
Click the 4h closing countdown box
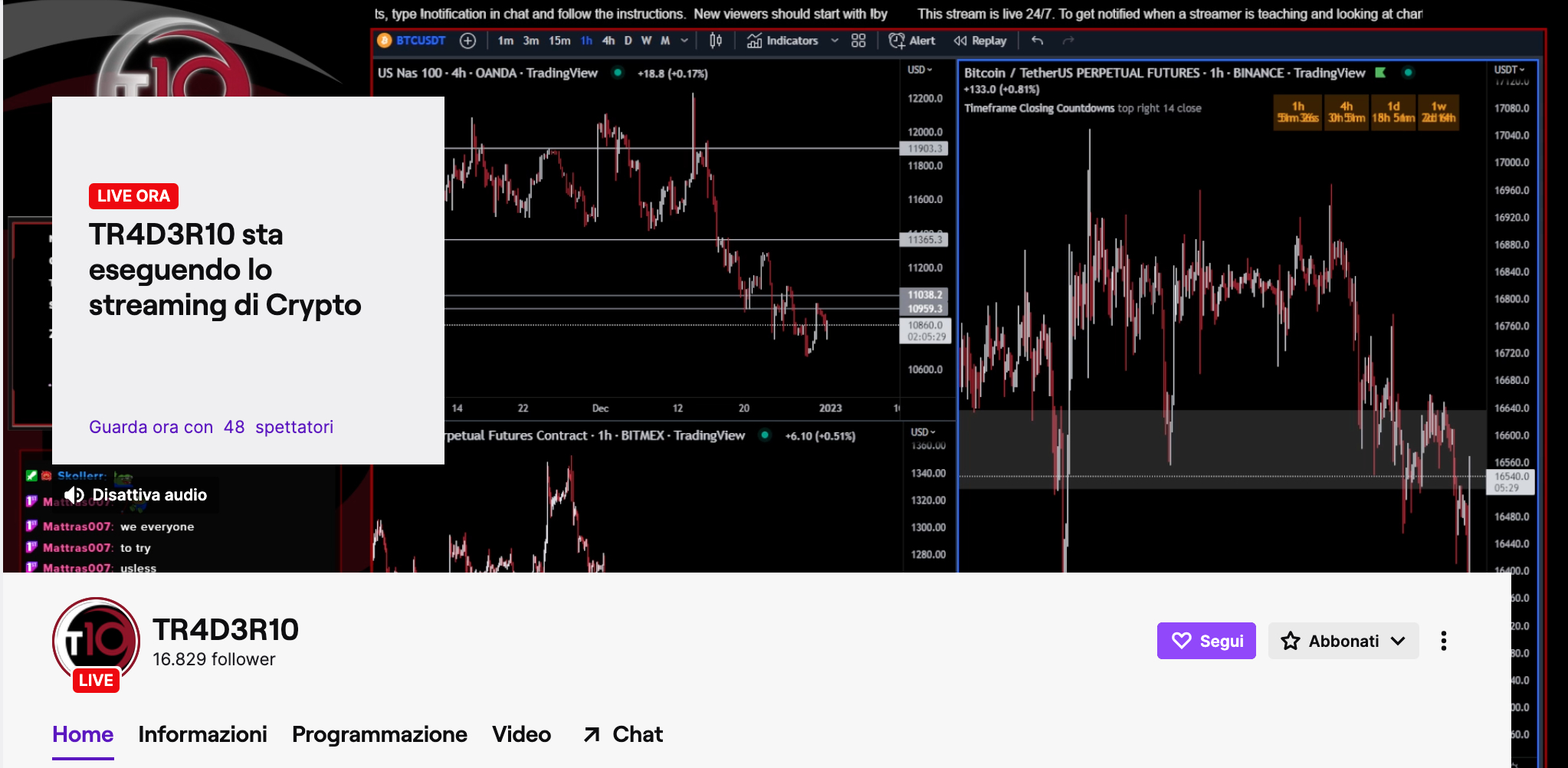(x=1347, y=113)
